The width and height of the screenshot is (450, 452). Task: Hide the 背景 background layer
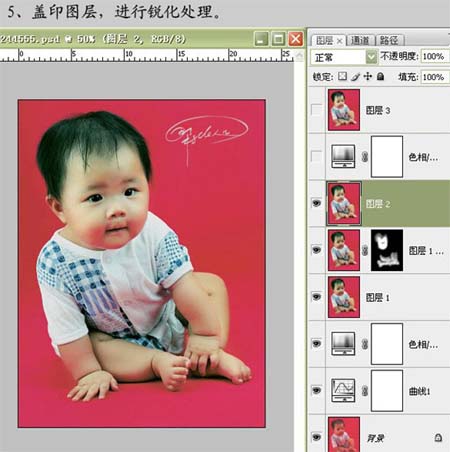coord(316,437)
